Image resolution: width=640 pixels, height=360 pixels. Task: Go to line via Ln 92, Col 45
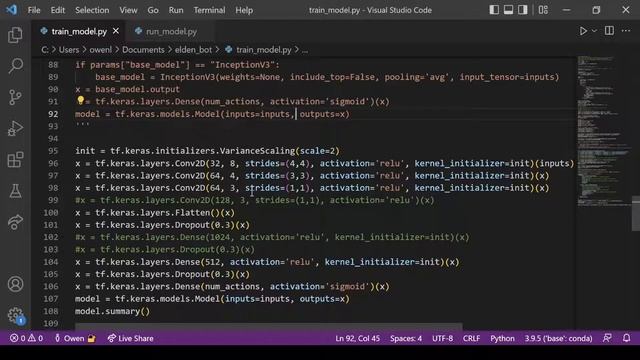click(x=358, y=338)
